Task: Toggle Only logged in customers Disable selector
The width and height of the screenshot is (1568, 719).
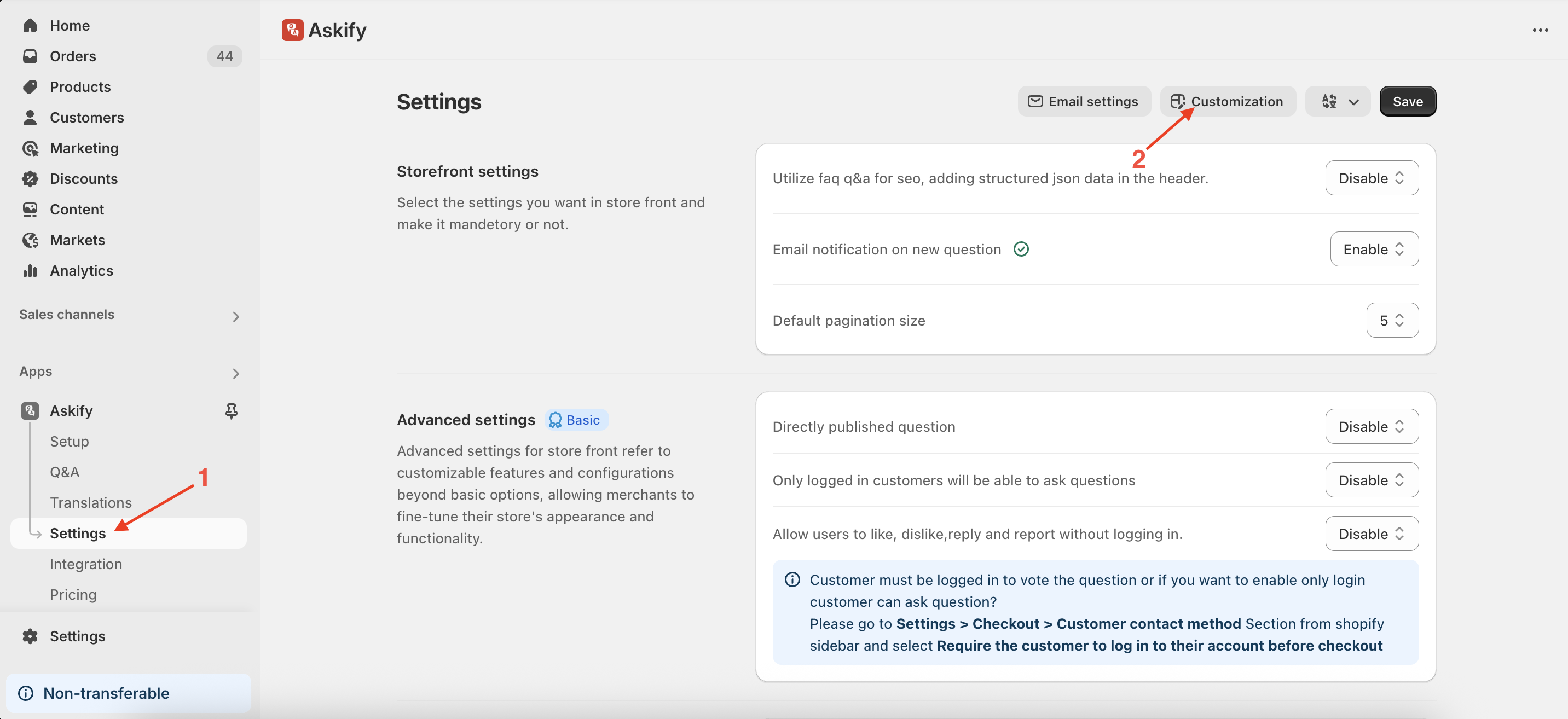Action: click(x=1372, y=480)
